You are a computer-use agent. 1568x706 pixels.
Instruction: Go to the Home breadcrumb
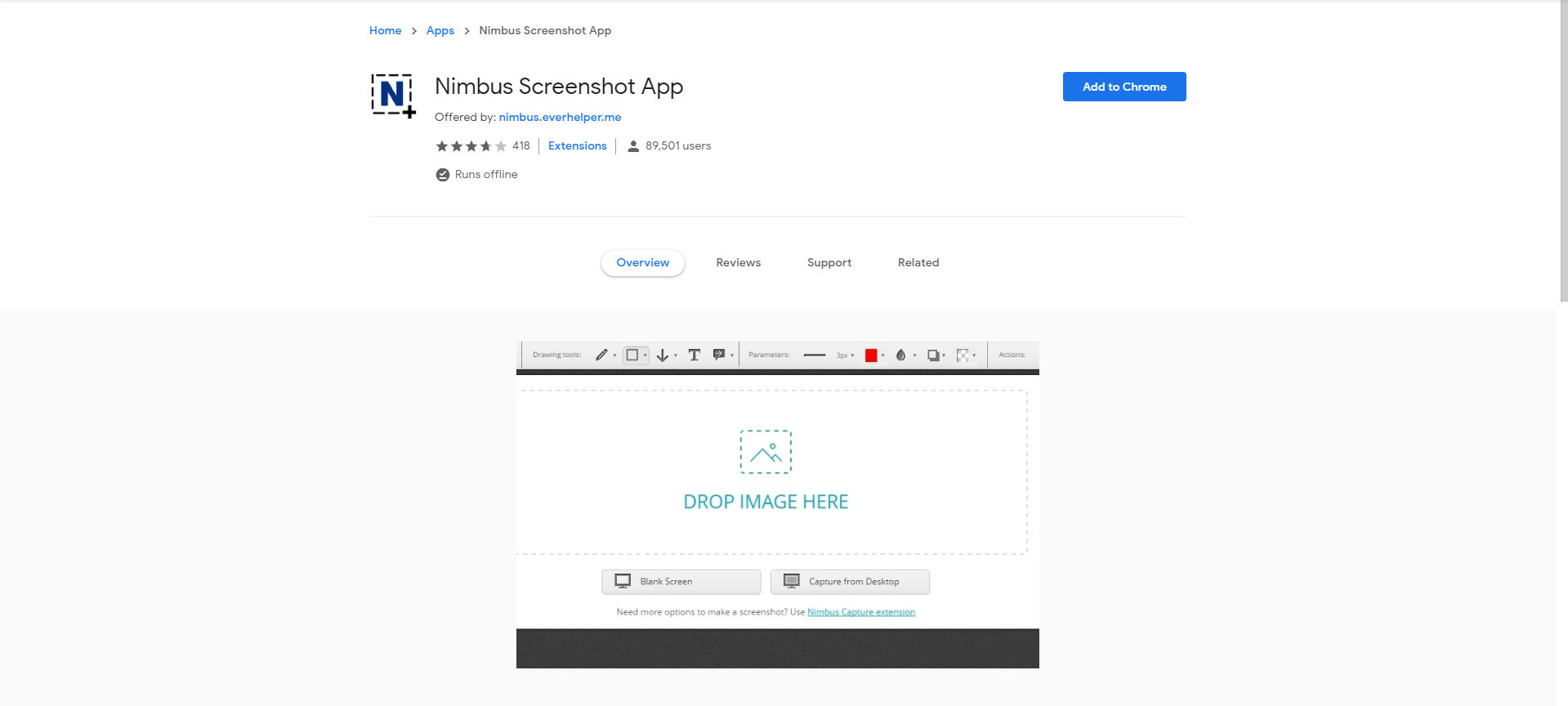[385, 31]
